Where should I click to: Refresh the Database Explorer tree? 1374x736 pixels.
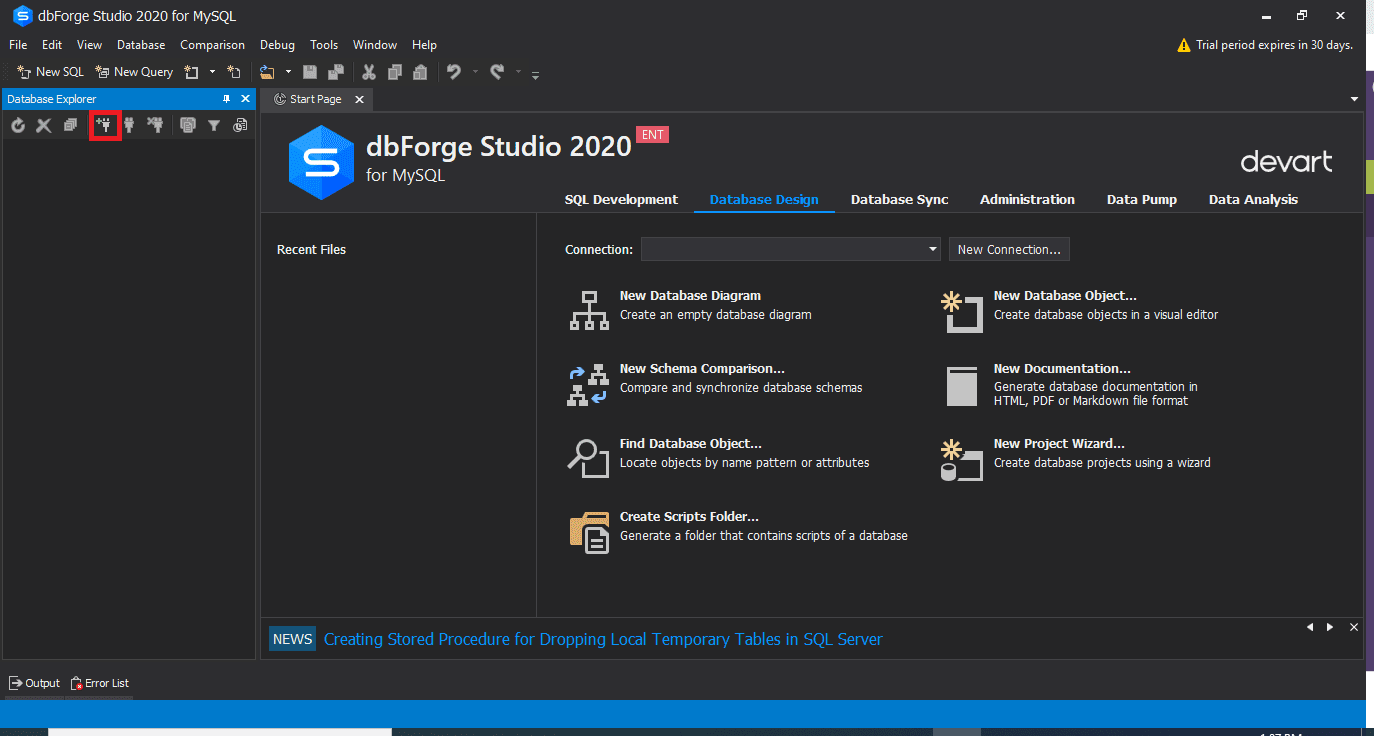[x=17, y=125]
